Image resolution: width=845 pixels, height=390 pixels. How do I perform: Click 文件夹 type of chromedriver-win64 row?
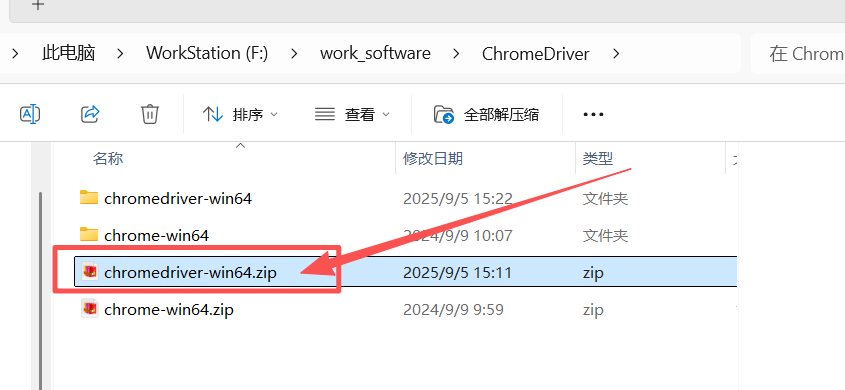pyautogui.click(x=605, y=199)
